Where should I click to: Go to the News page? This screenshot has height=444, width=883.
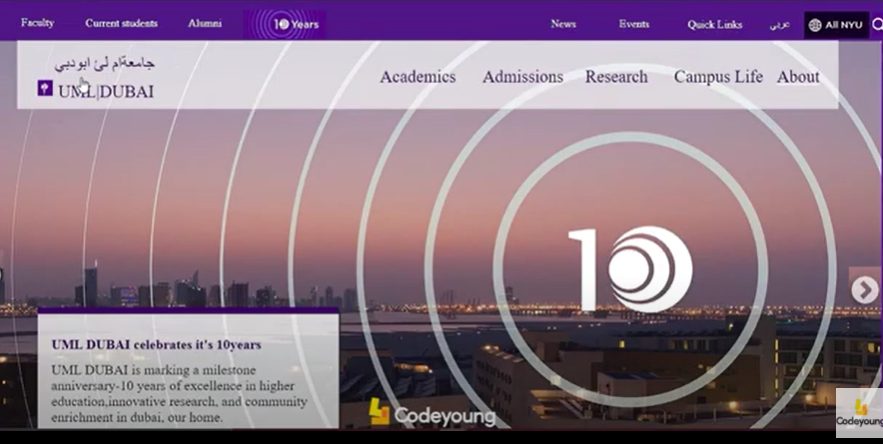(563, 24)
